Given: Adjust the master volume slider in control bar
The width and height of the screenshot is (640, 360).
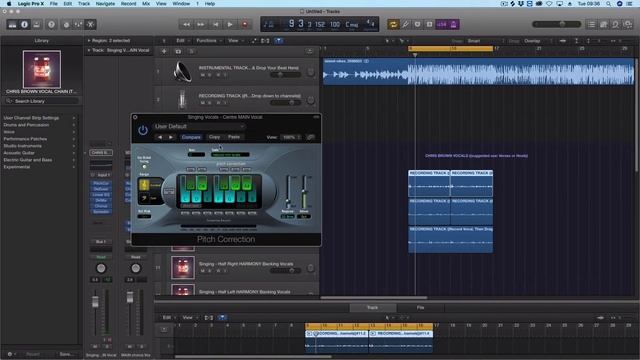Looking at the screenshot, I should coord(556,24).
